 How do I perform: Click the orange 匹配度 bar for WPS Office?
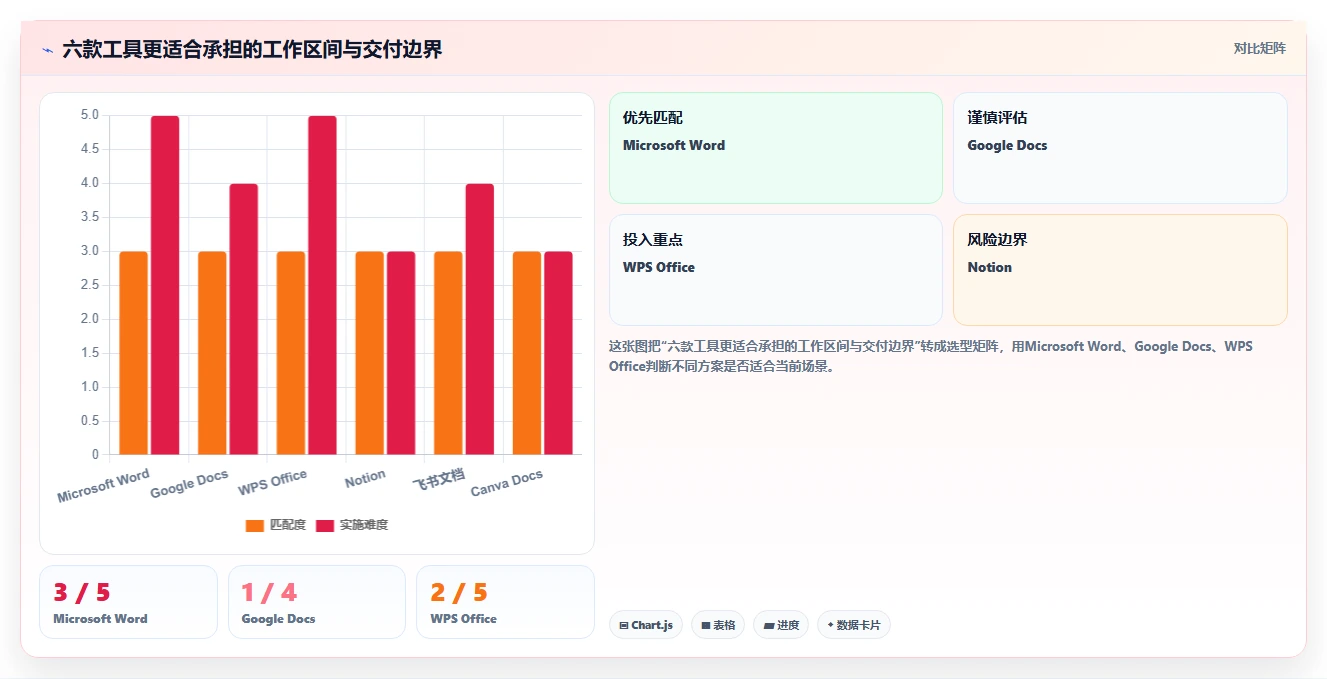pos(291,353)
